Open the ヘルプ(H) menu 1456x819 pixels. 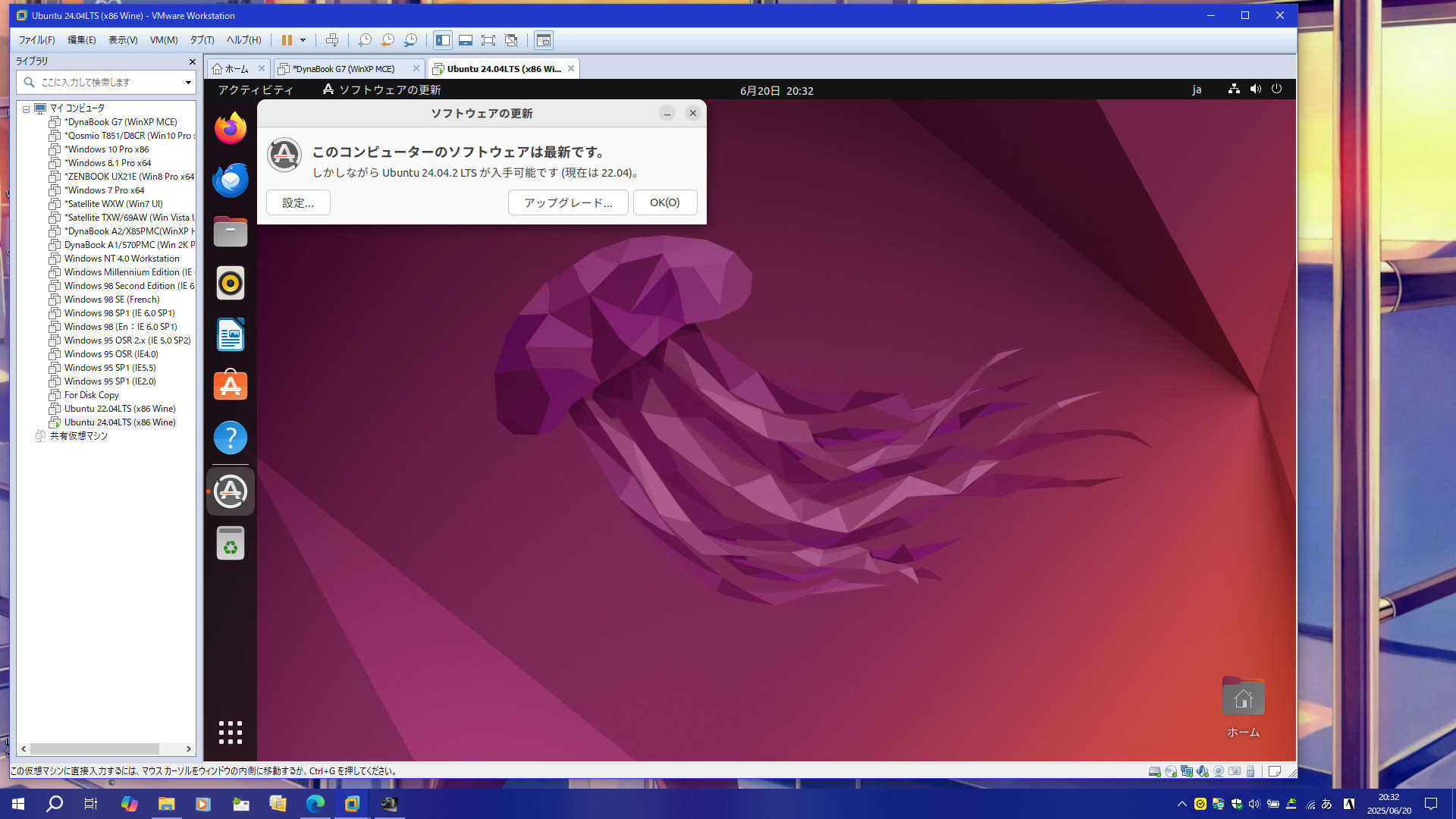(243, 40)
